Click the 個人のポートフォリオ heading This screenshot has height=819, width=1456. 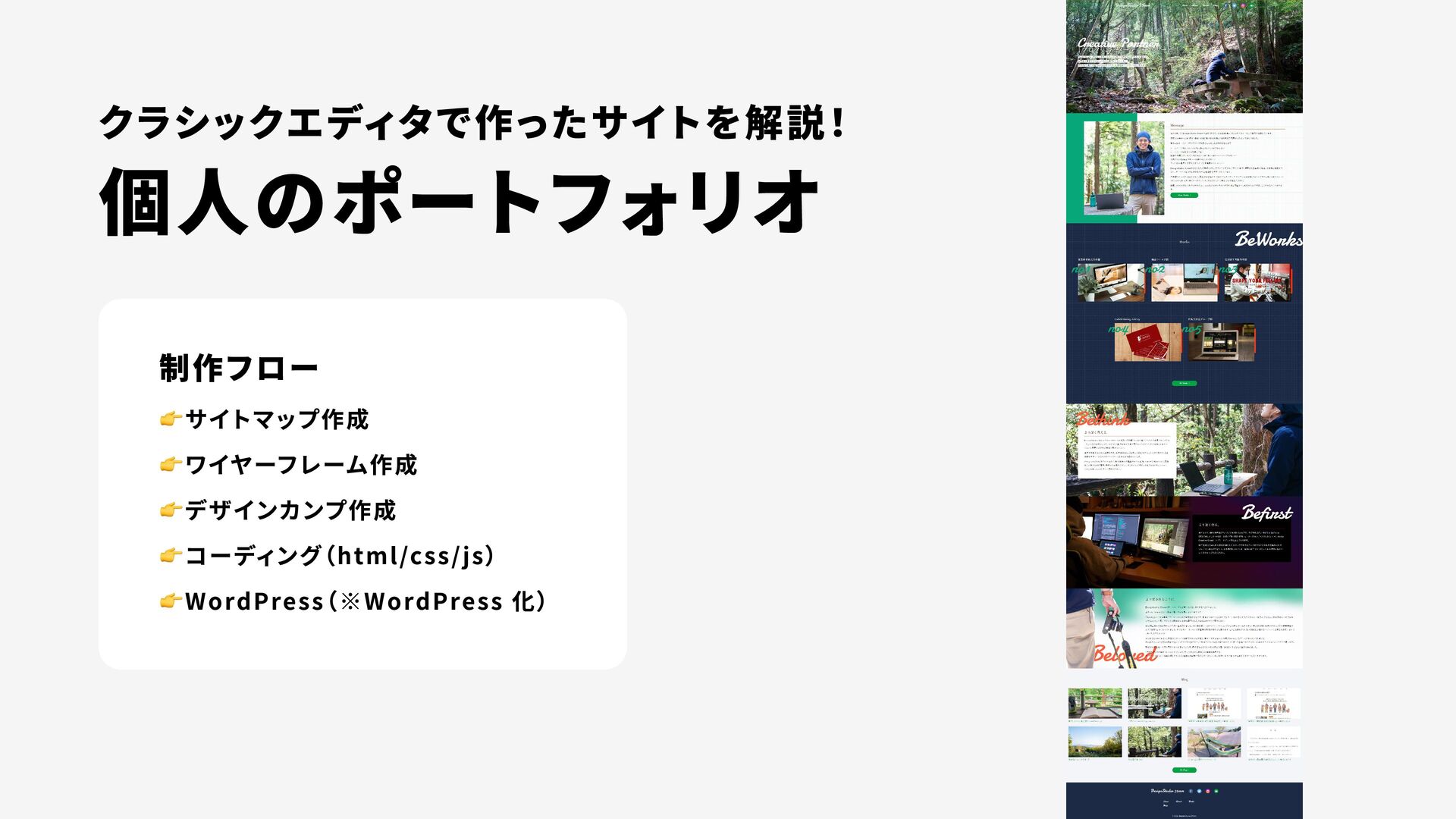click(459, 202)
